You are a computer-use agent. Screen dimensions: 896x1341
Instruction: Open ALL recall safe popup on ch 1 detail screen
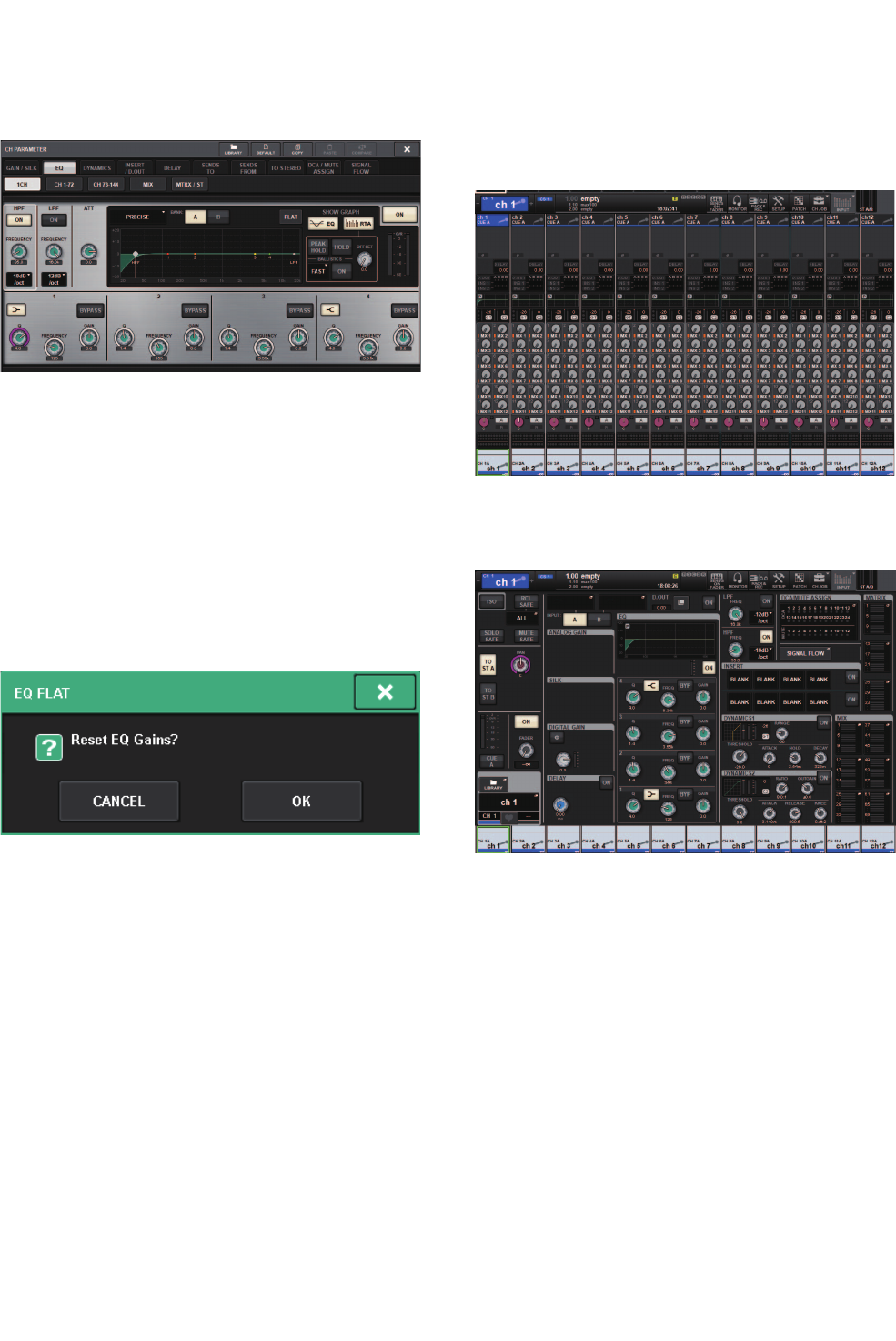tap(522, 618)
